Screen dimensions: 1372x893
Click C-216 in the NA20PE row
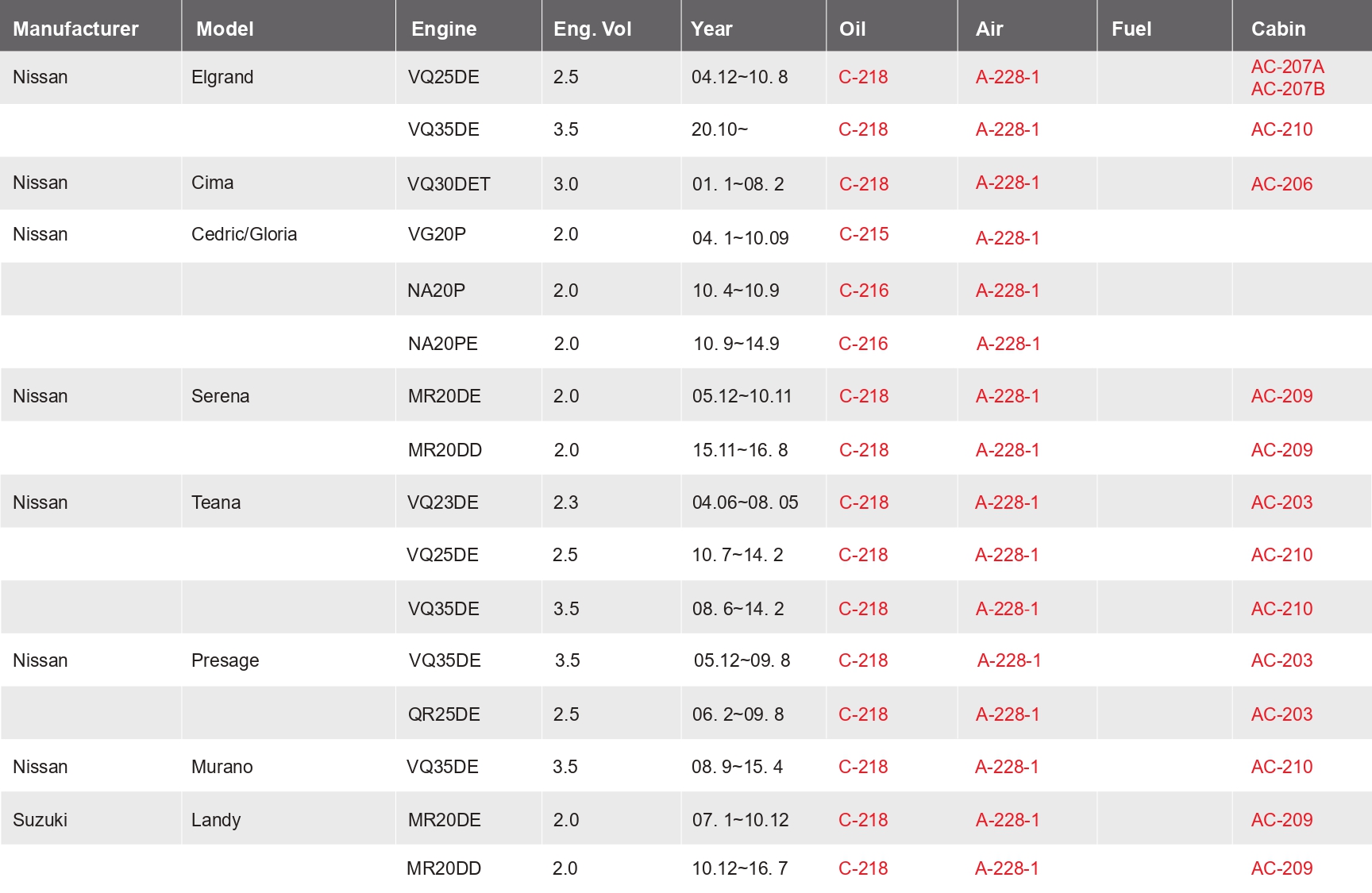coord(863,344)
